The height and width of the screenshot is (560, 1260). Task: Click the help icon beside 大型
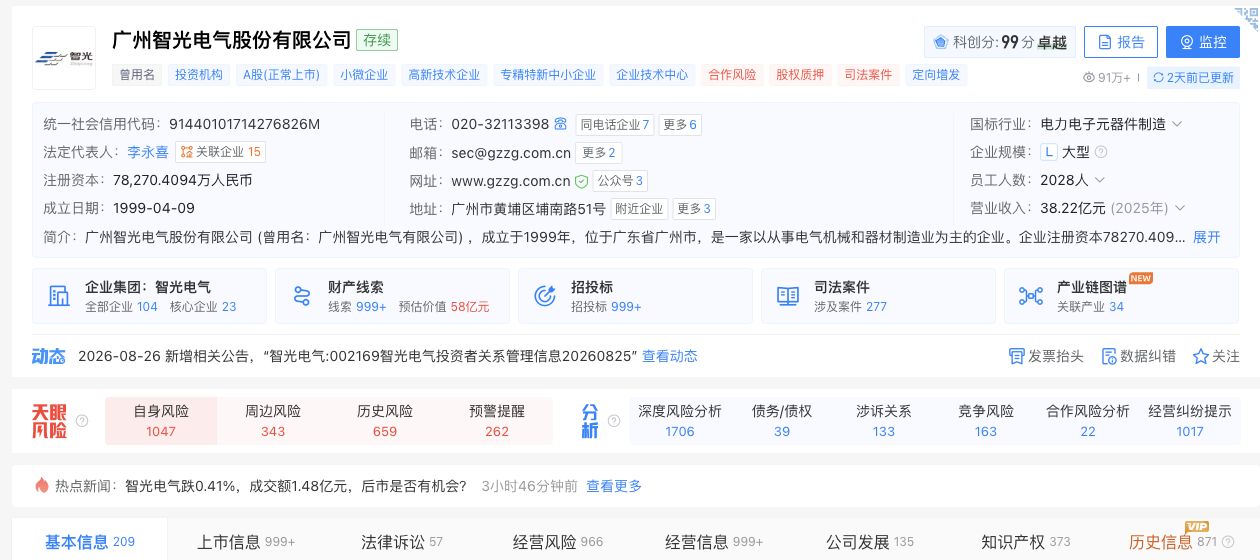(x=1101, y=152)
